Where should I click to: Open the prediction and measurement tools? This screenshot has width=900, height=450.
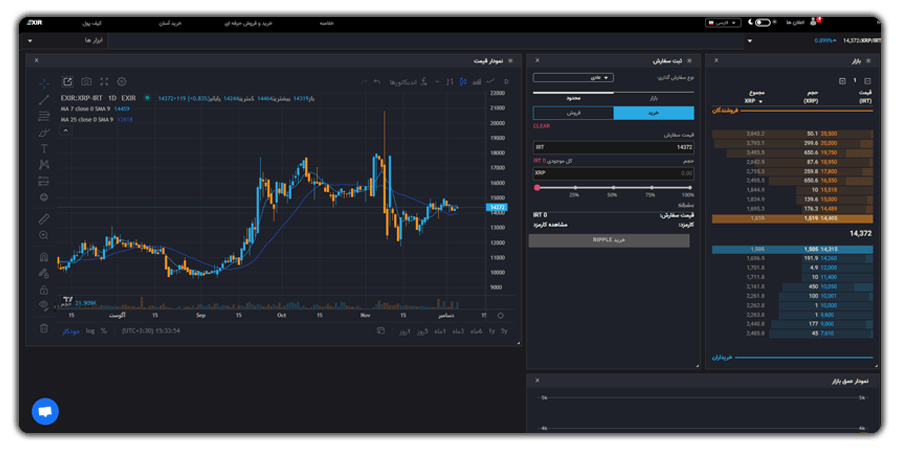pos(44,181)
